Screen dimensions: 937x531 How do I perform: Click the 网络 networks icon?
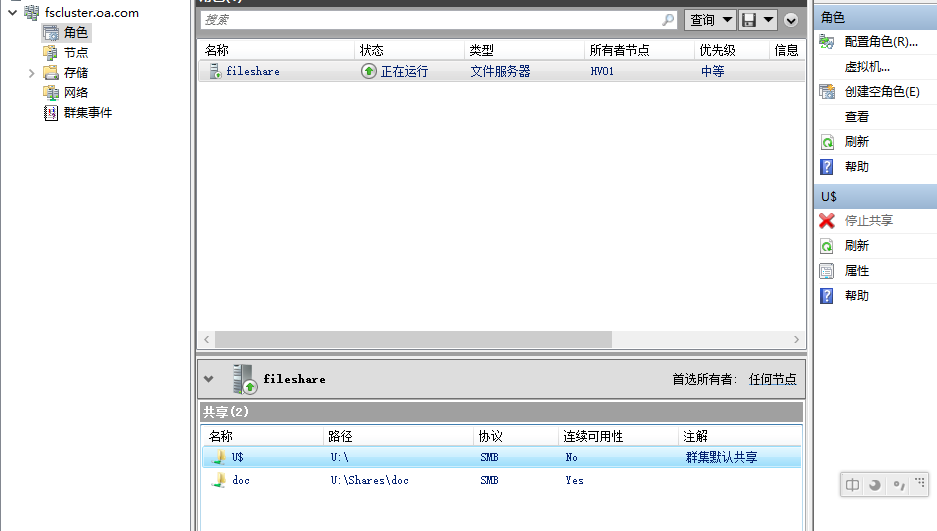coord(51,93)
